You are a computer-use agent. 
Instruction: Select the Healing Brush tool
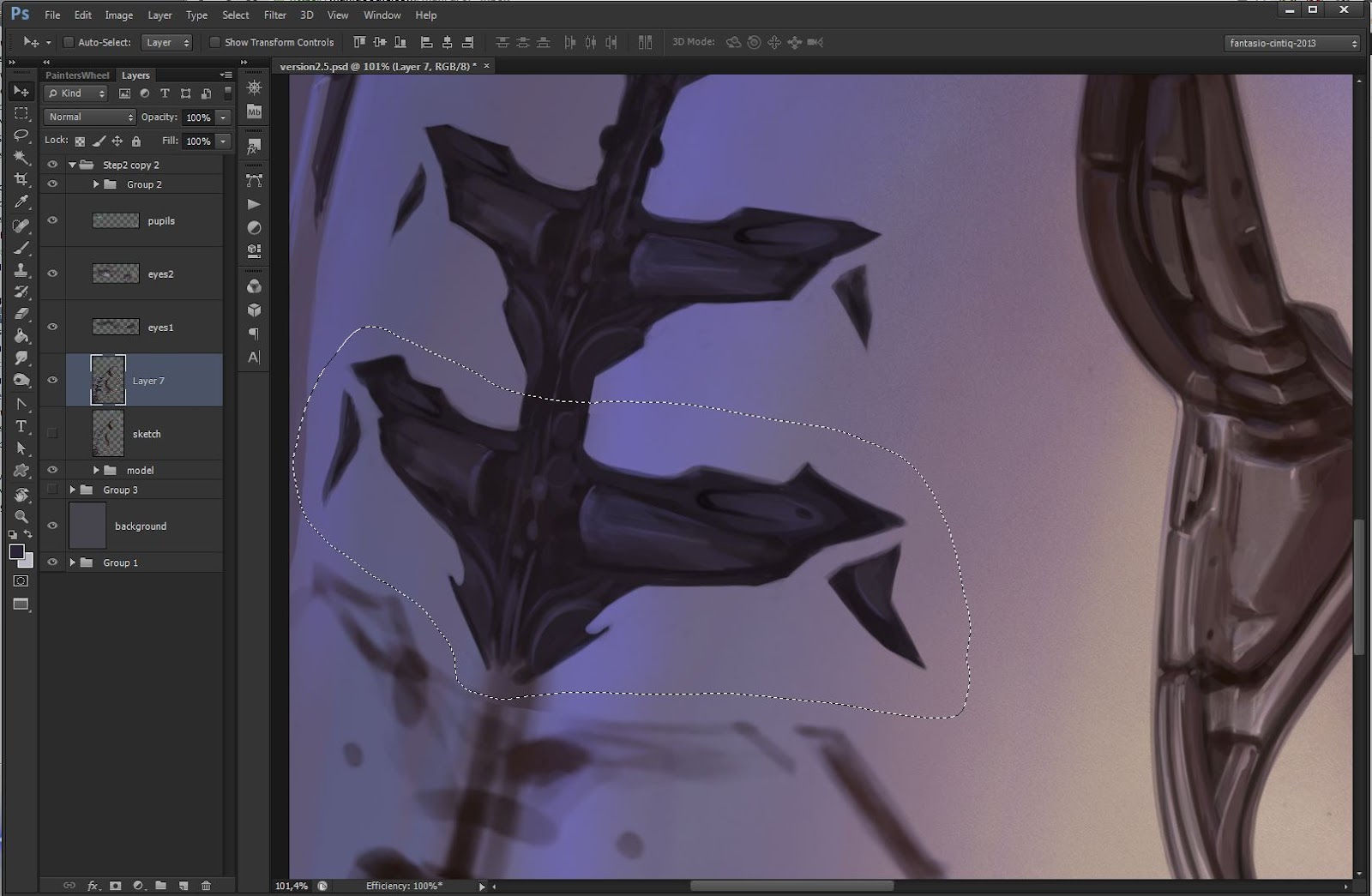21,226
